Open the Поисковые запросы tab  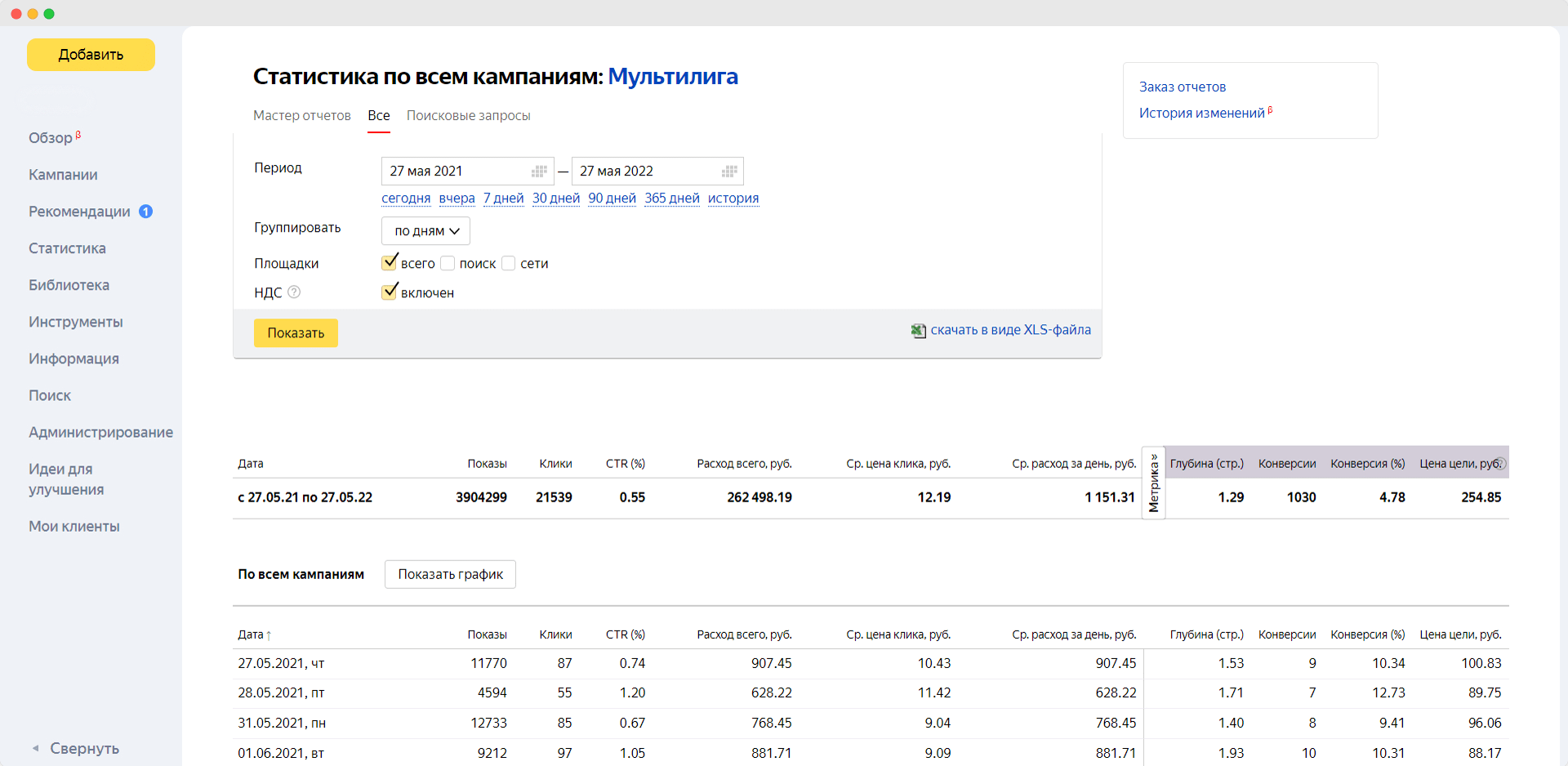[469, 116]
